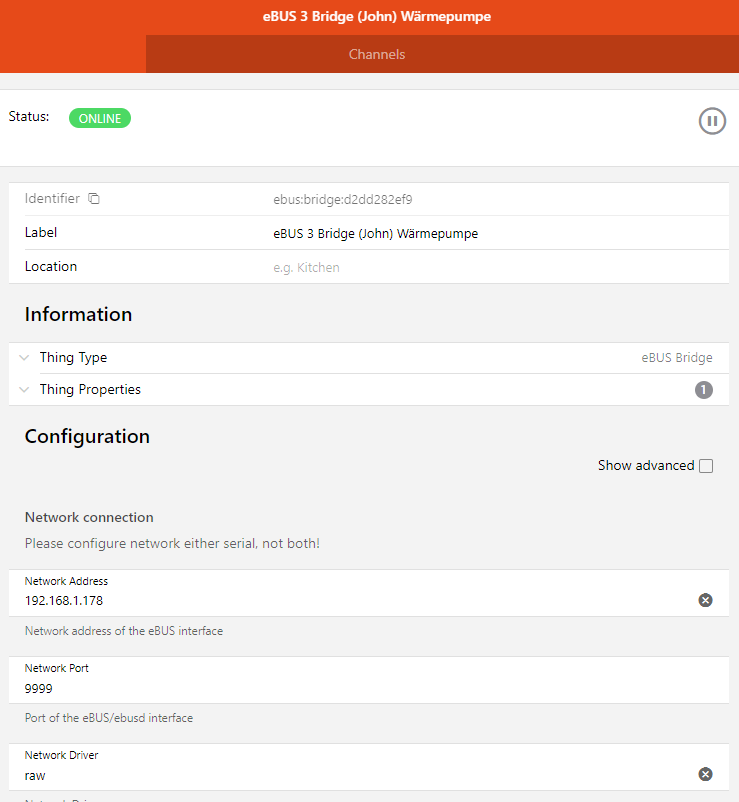This screenshot has width=739, height=802.
Task: Click the identifier value ebus:bridge:d2dd282ef9
Action: pyautogui.click(x=343, y=200)
